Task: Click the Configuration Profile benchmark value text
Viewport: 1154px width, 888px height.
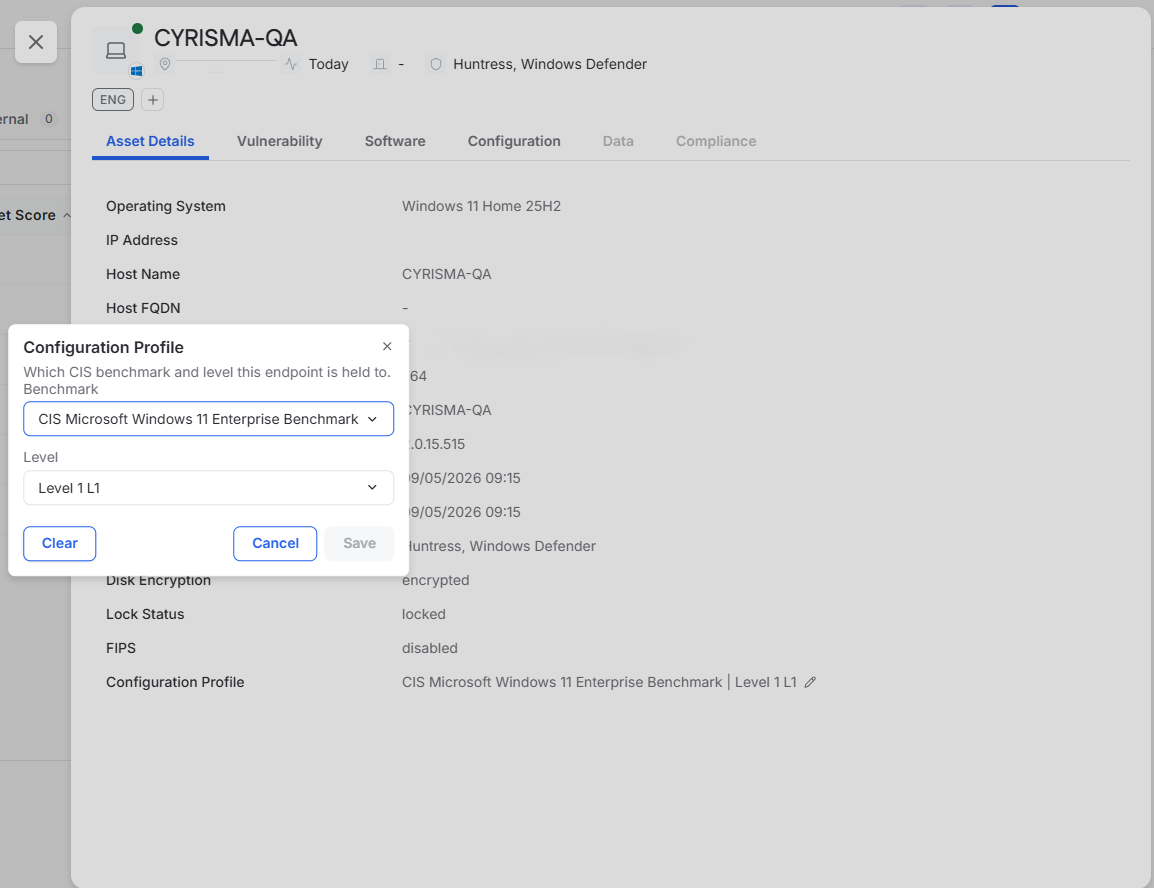Action: coord(599,682)
